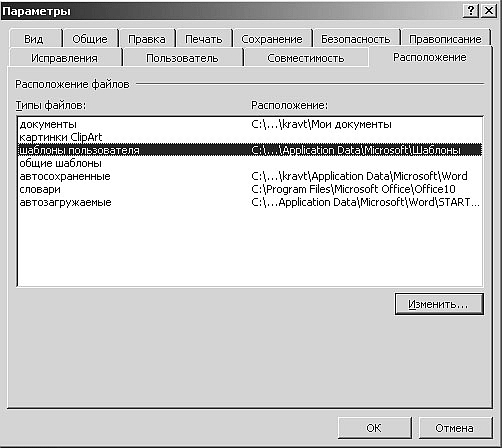Switch to the Безопасность tab
Image resolution: width=502 pixels, height=448 pixels.
coord(356,39)
